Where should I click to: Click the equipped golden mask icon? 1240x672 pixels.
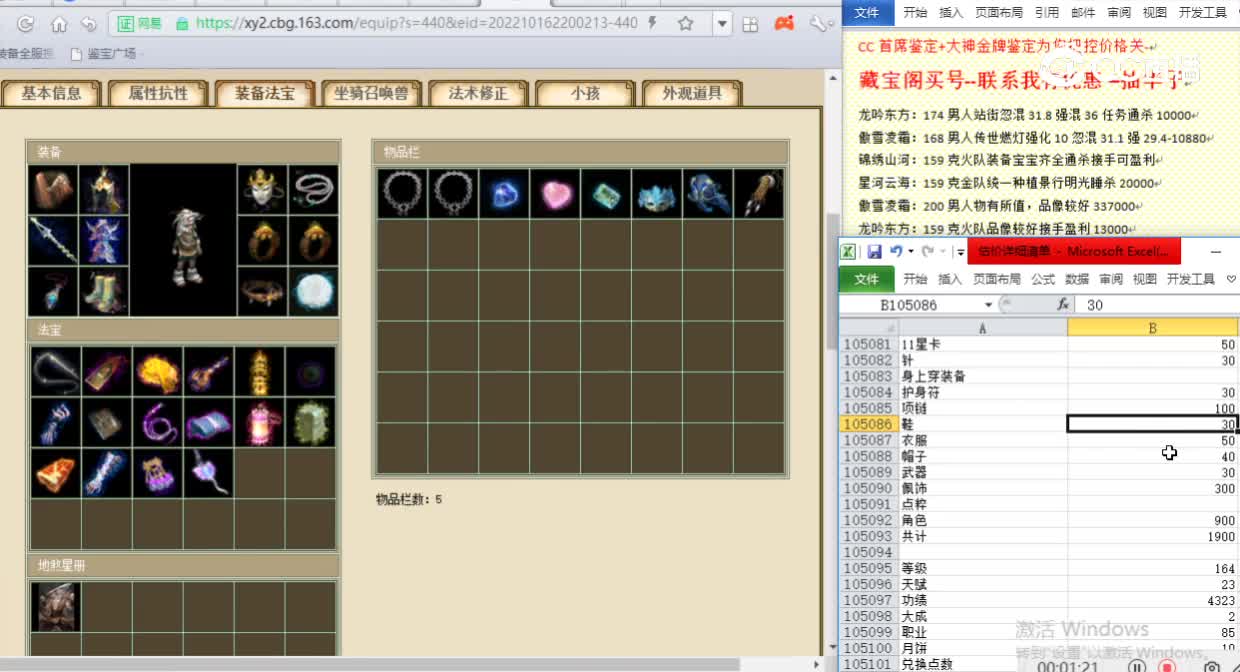pyautogui.click(x=262, y=190)
